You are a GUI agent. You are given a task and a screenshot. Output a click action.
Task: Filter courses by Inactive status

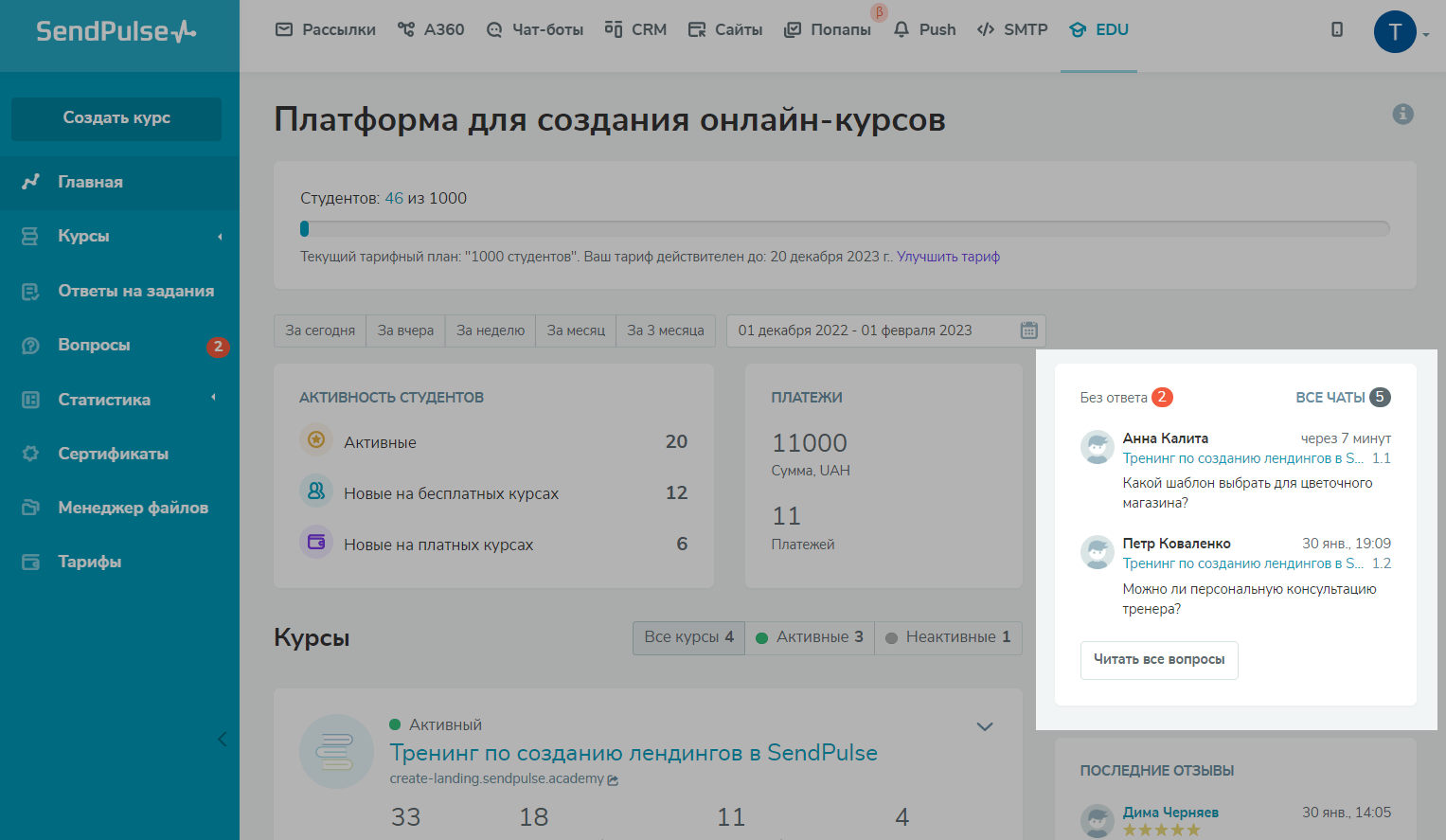[x=948, y=637]
